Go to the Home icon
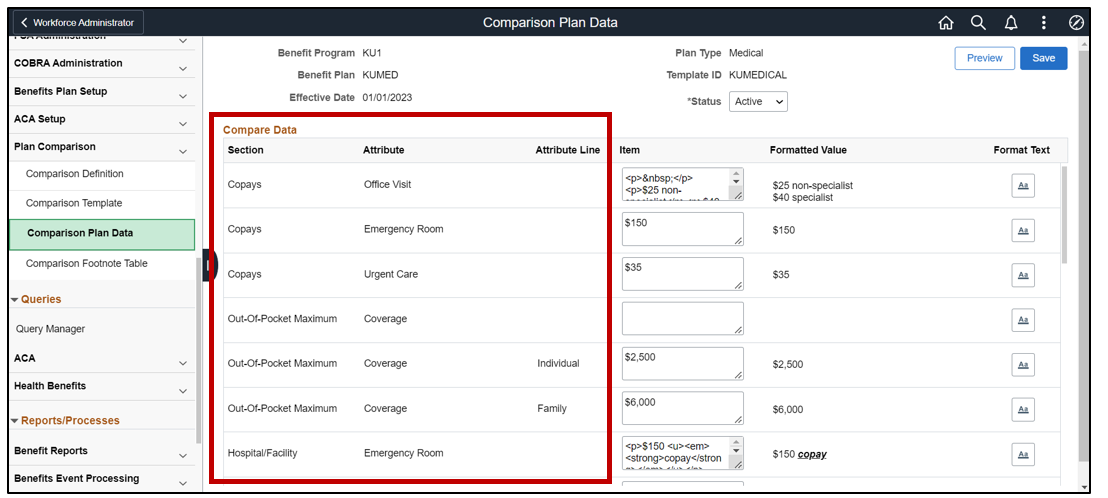The image size is (1108, 498). coord(946,22)
